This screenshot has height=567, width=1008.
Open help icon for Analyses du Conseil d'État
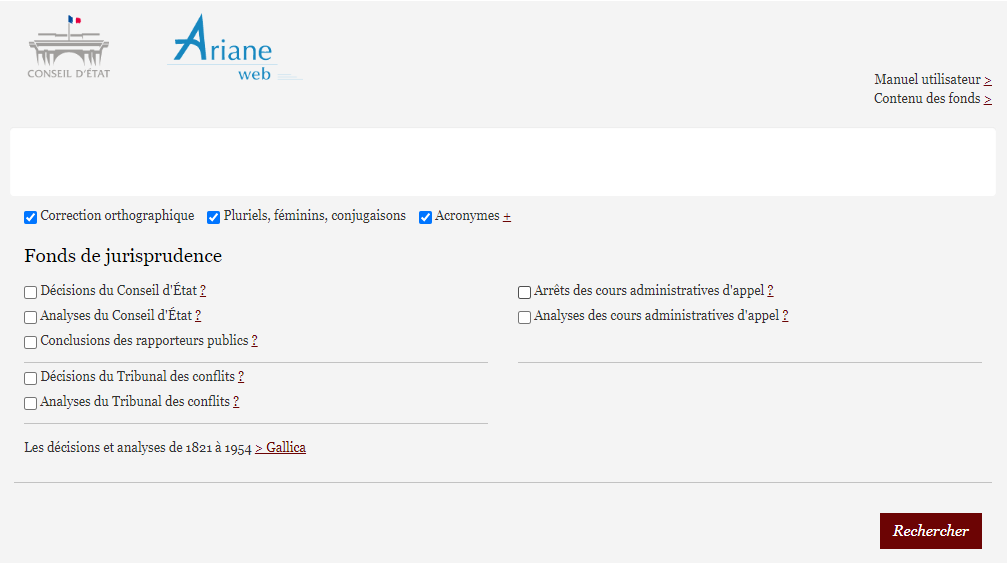pos(198,316)
